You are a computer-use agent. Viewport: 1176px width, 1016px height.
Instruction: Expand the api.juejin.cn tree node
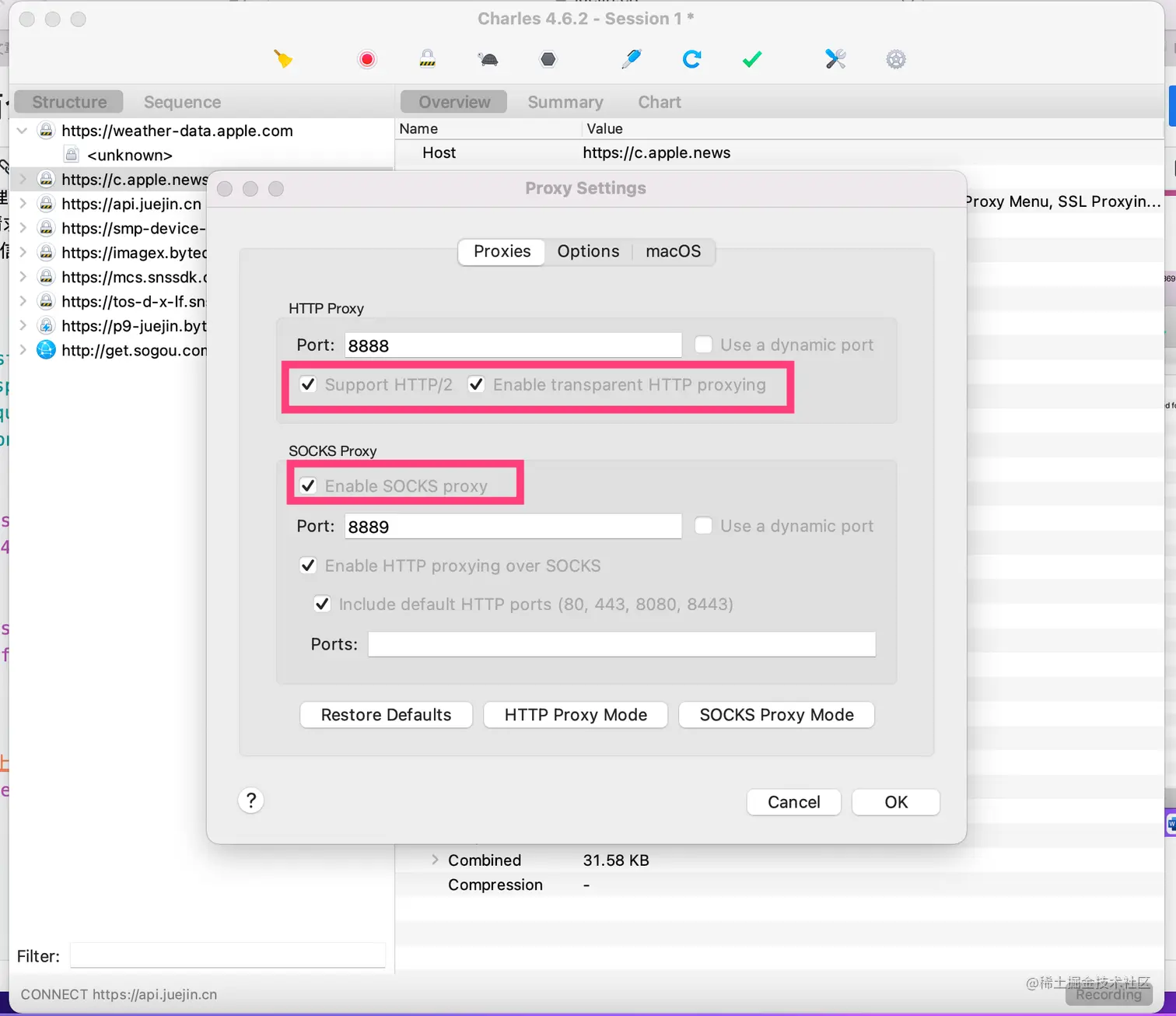click(x=23, y=204)
